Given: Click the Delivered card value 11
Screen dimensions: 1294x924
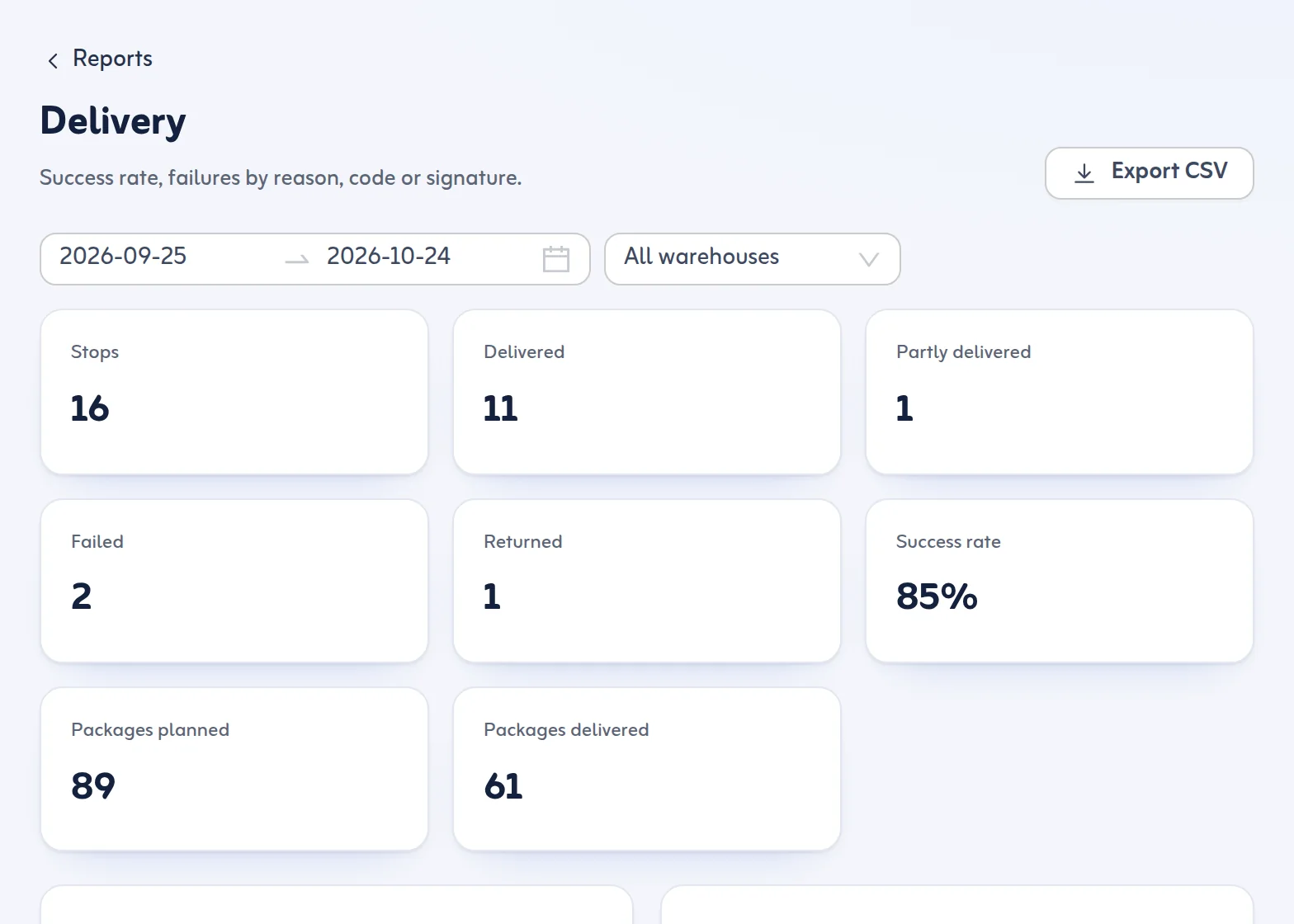Looking at the screenshot, I should pyautogui.click(x=500, y=408).
